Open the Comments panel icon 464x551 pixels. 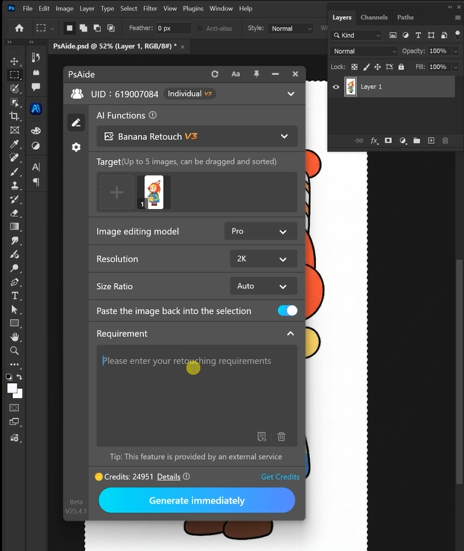[36, 86]
